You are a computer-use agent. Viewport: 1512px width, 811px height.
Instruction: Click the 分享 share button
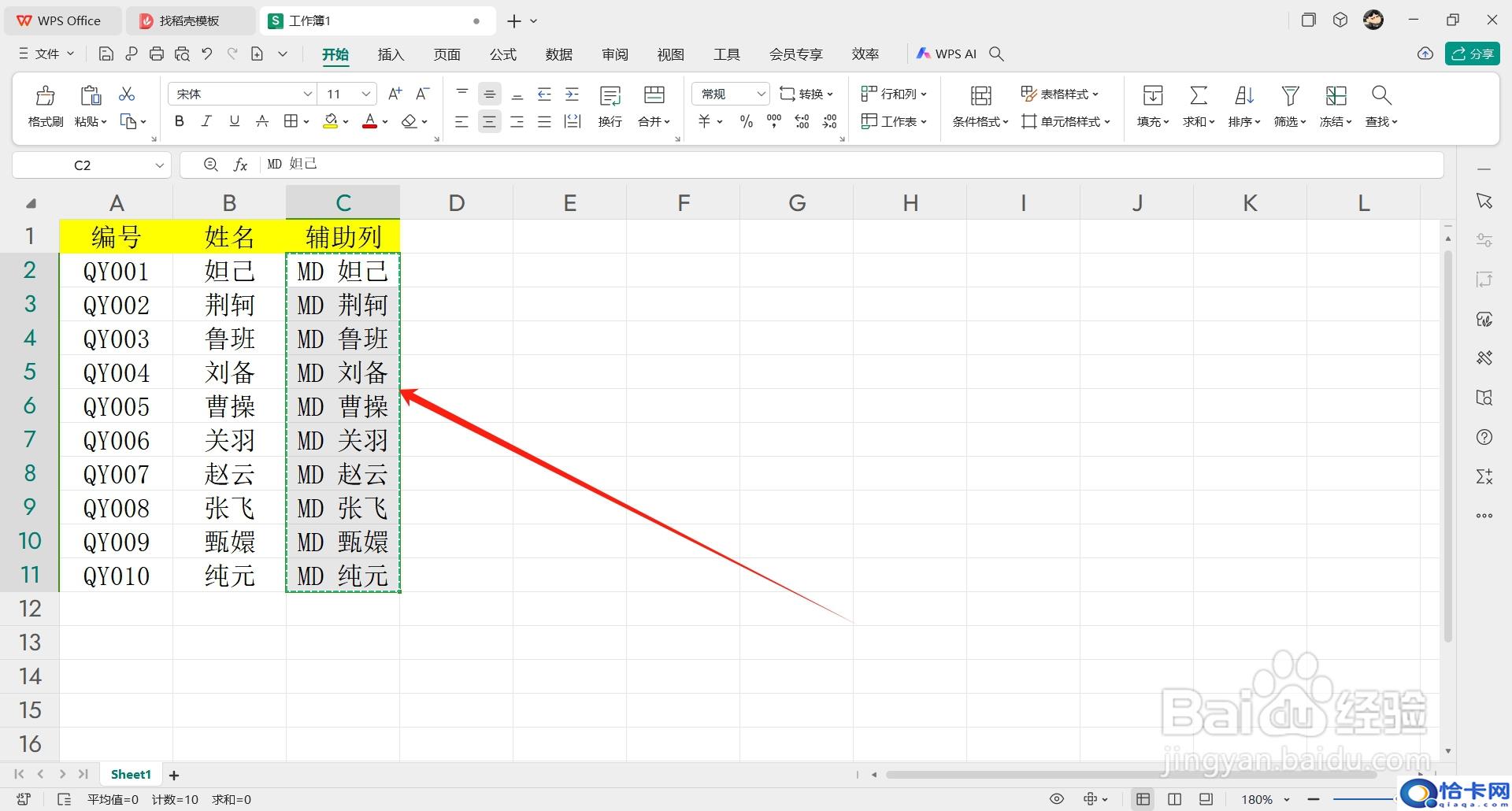tap(1472, 54)
